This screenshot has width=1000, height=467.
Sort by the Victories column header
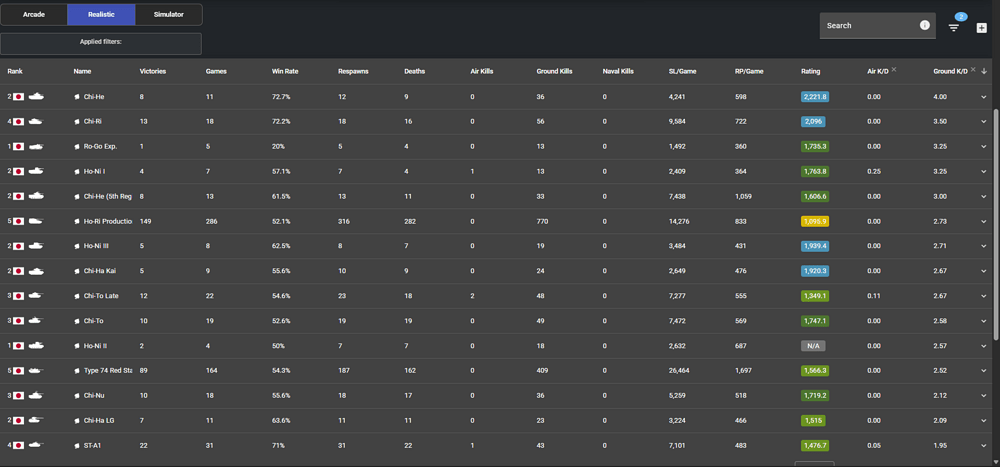153,71
